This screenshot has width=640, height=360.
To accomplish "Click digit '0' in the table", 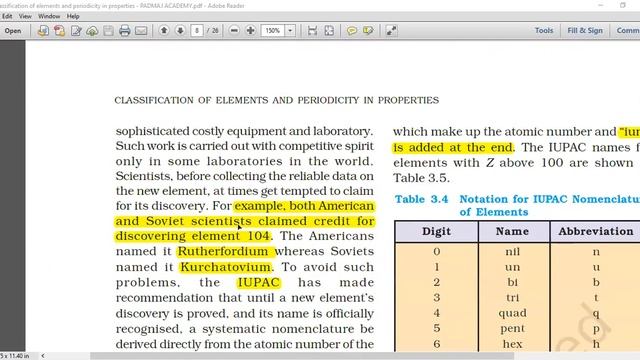I will click(436, 251).
